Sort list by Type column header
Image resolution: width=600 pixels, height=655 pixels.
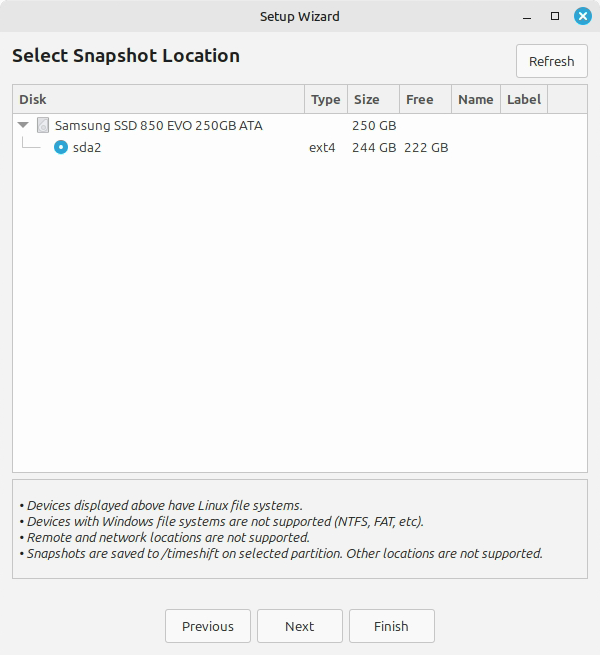tap(325, 99)
